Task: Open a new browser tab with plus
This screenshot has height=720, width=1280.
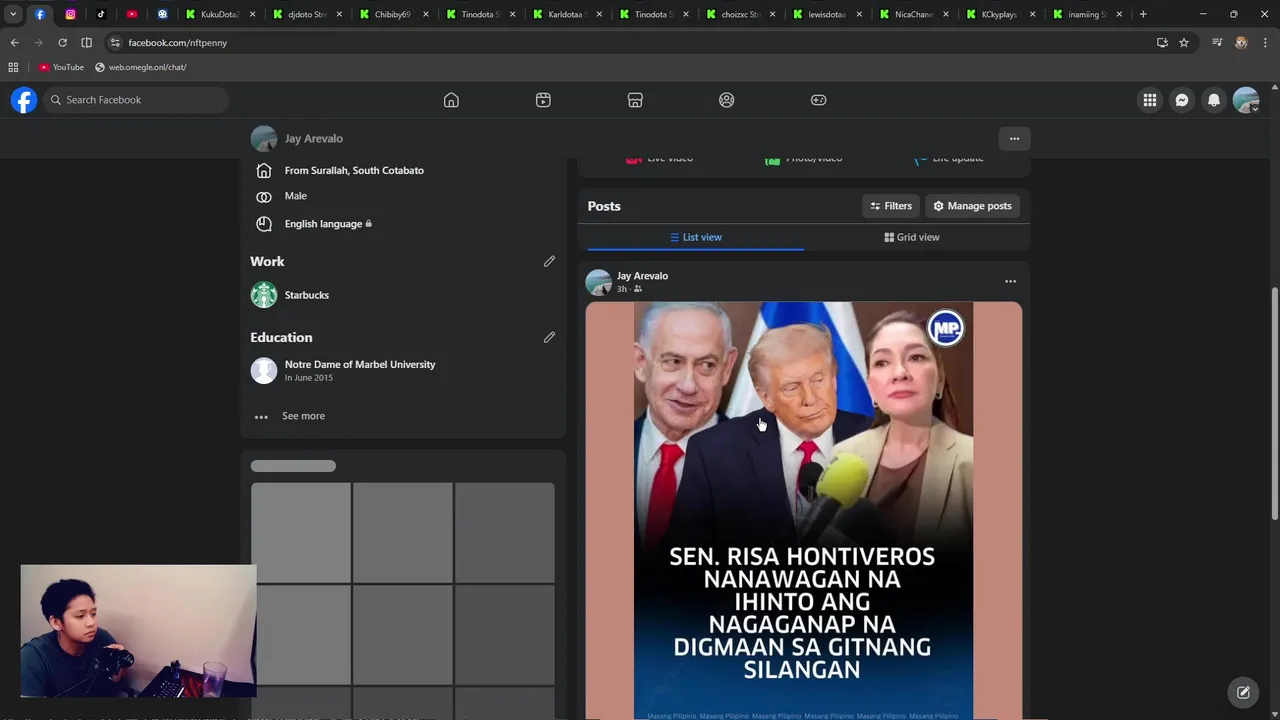Action: click(x=1143, y=14)
